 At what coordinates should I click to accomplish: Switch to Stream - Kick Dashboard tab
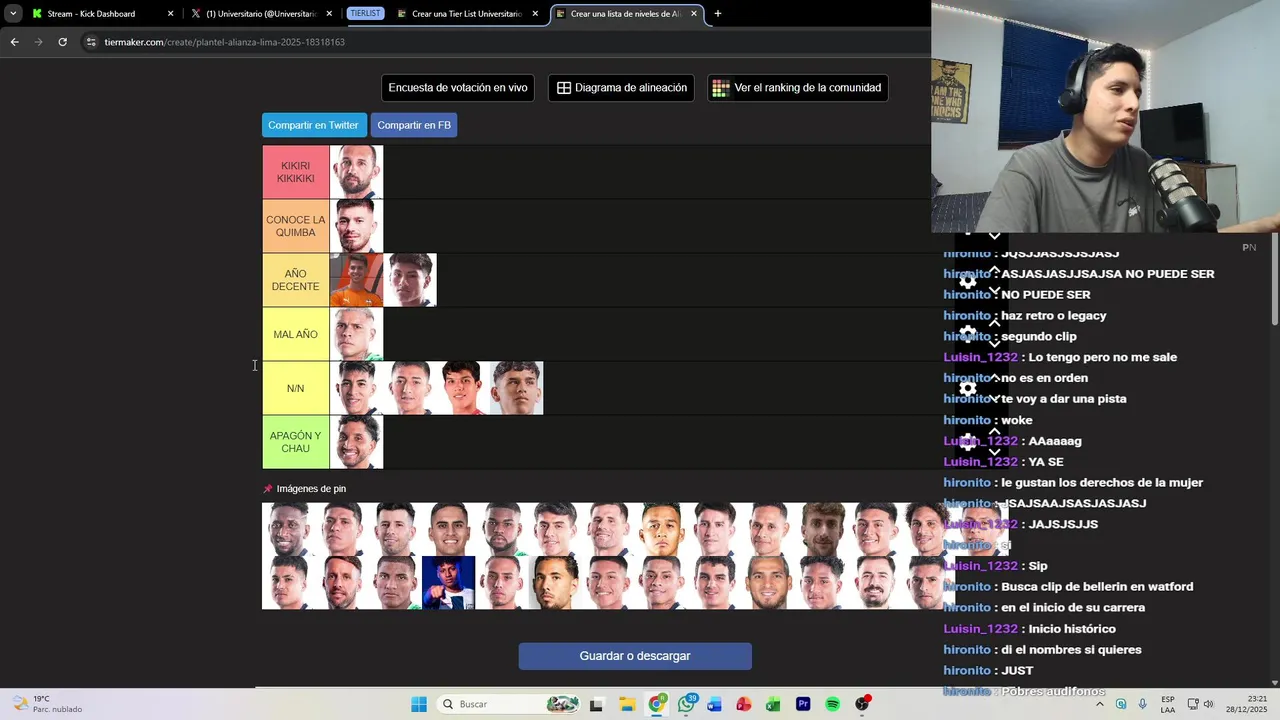[x=102, y=14]
